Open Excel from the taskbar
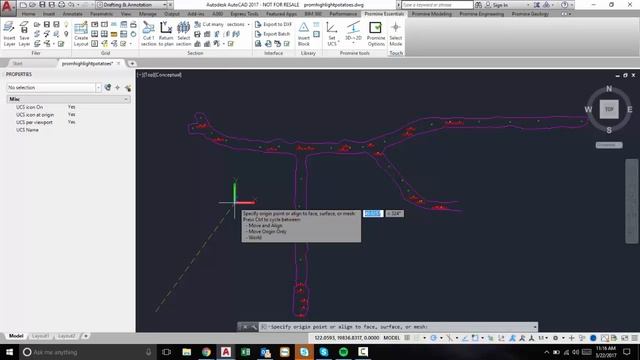 pos(245,352)
